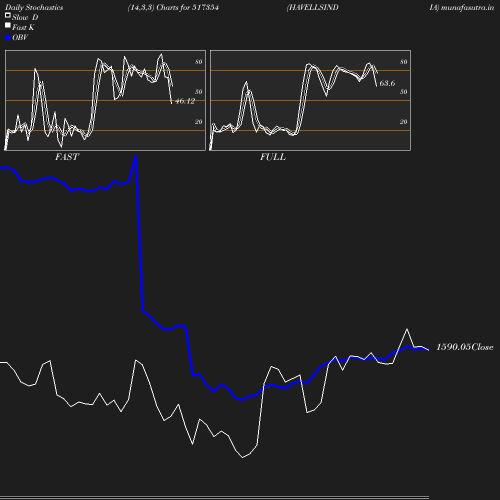The height and width of the screenshot is (500, 500).
Task: Click the '(14,3,3) Charts for 517354' text
Action: (x=173, y=7)
